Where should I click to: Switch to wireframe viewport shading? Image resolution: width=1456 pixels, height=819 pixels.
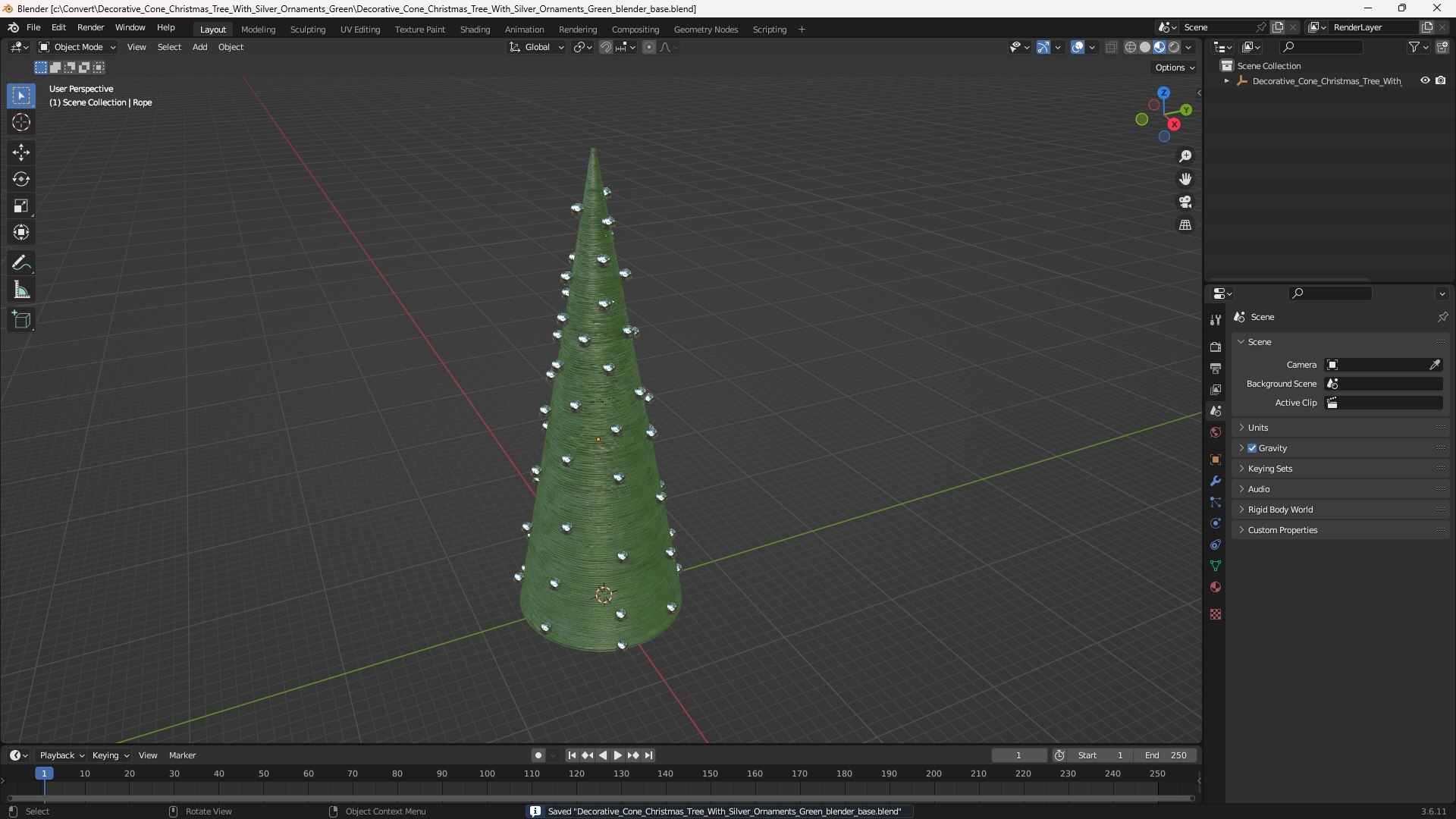(x=1130, y=47)
